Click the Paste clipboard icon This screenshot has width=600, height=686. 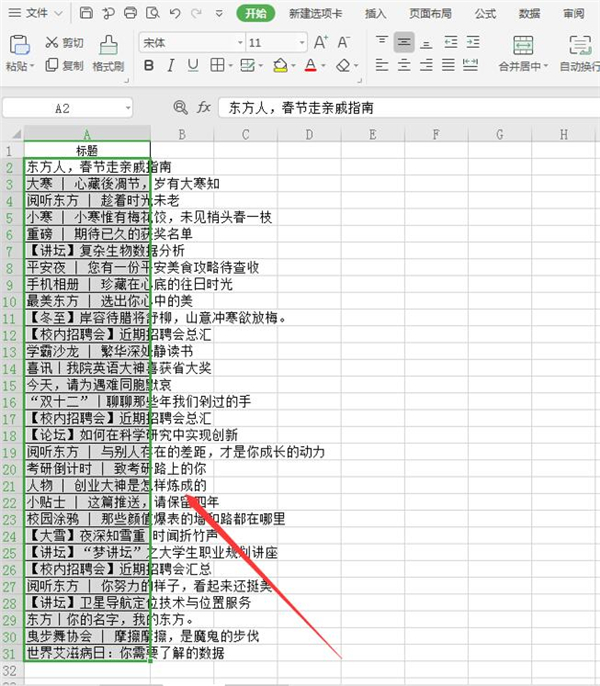pos(19,45)
